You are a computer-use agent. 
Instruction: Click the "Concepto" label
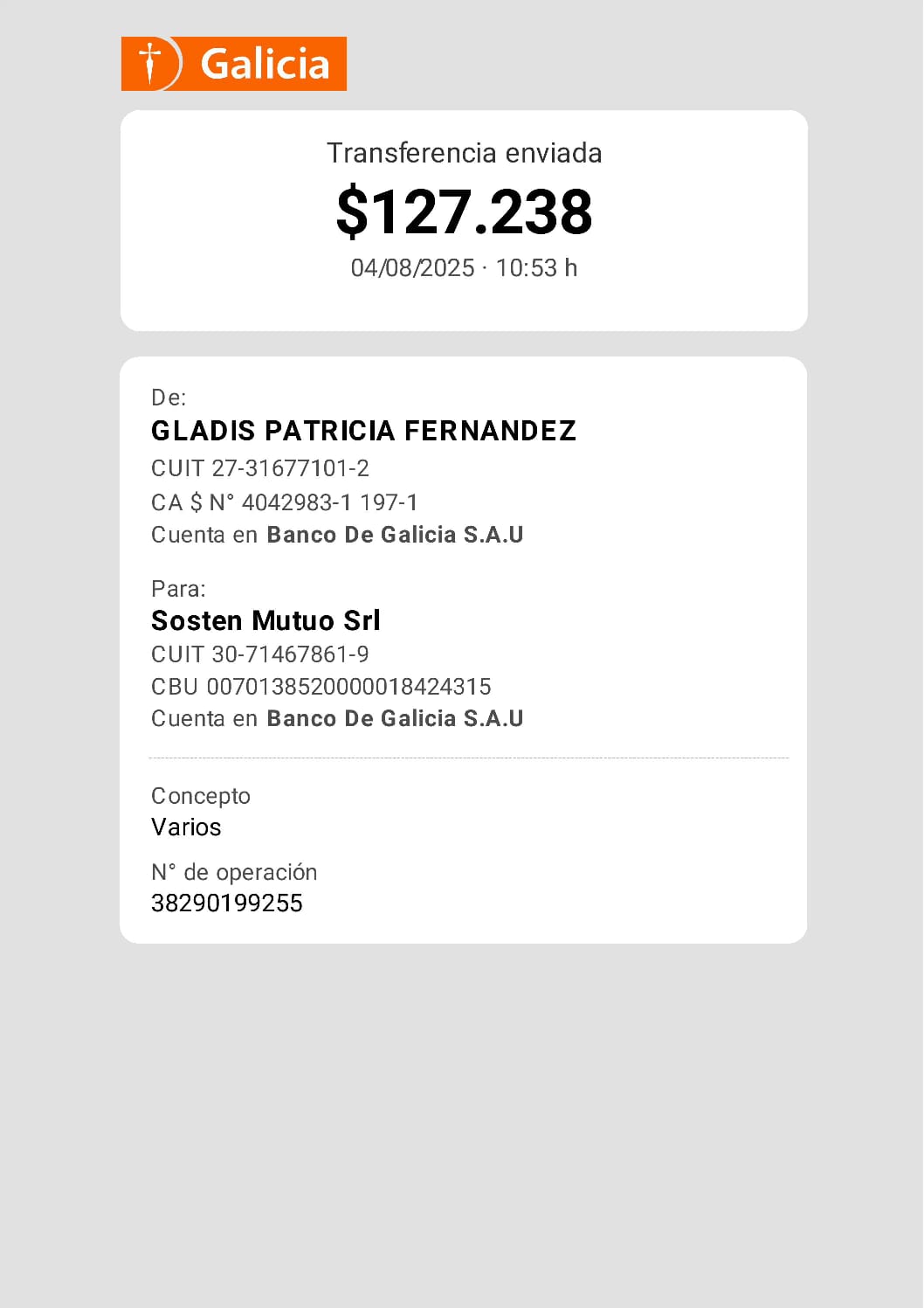(x=201, y=796)
